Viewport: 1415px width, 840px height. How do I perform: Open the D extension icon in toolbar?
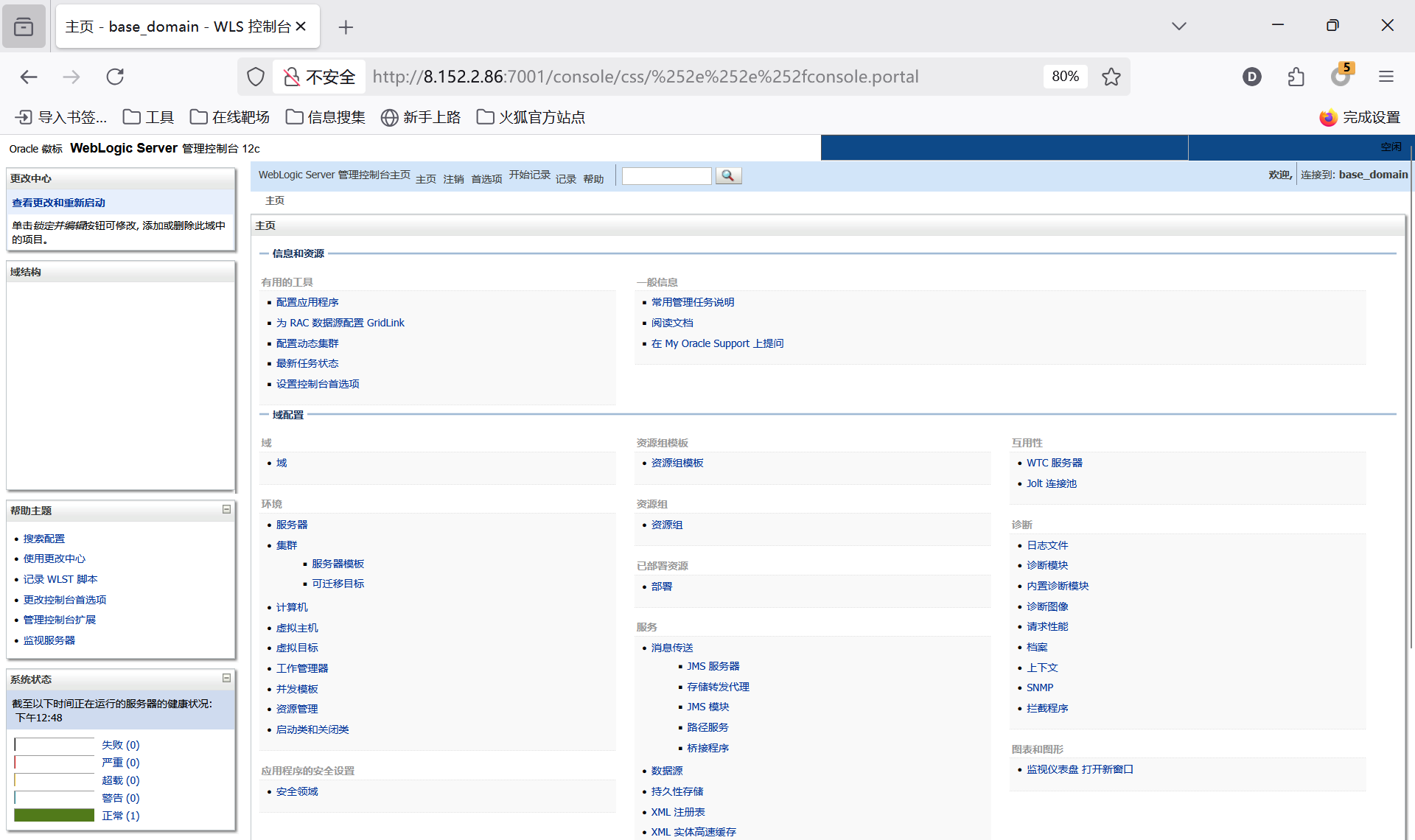[x=1251, y=77]
